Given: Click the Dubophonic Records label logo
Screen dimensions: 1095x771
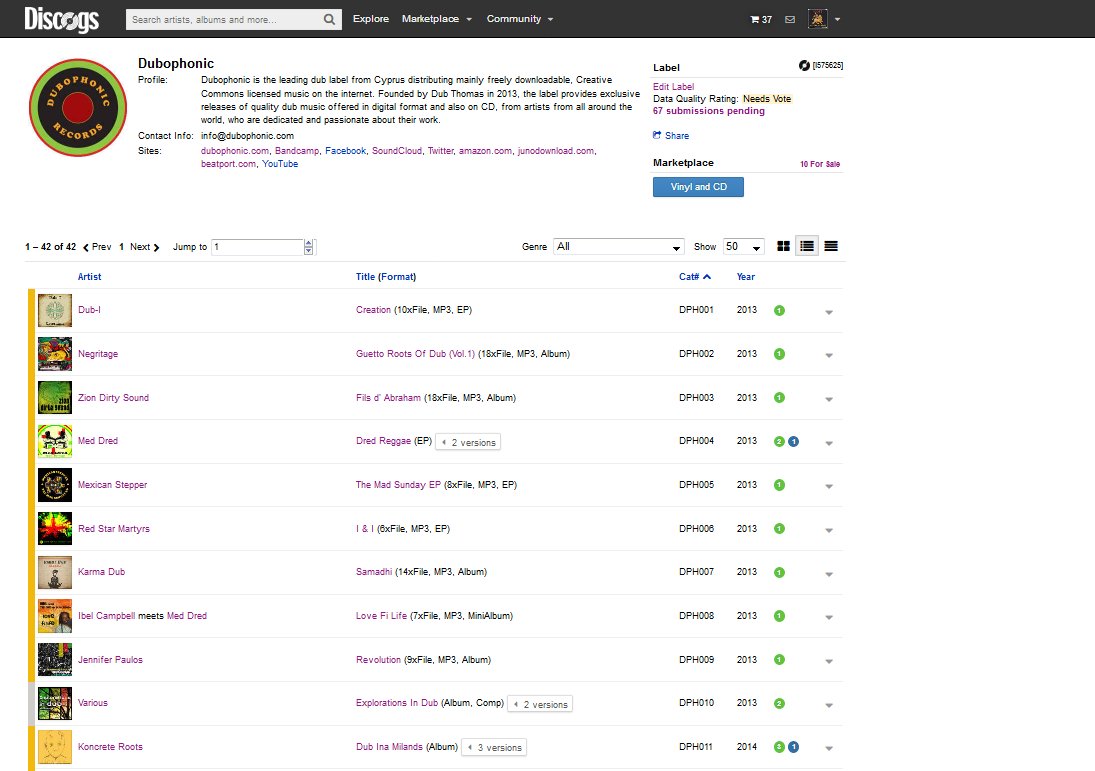Looking at the screenshot, I should click(78, 108).
